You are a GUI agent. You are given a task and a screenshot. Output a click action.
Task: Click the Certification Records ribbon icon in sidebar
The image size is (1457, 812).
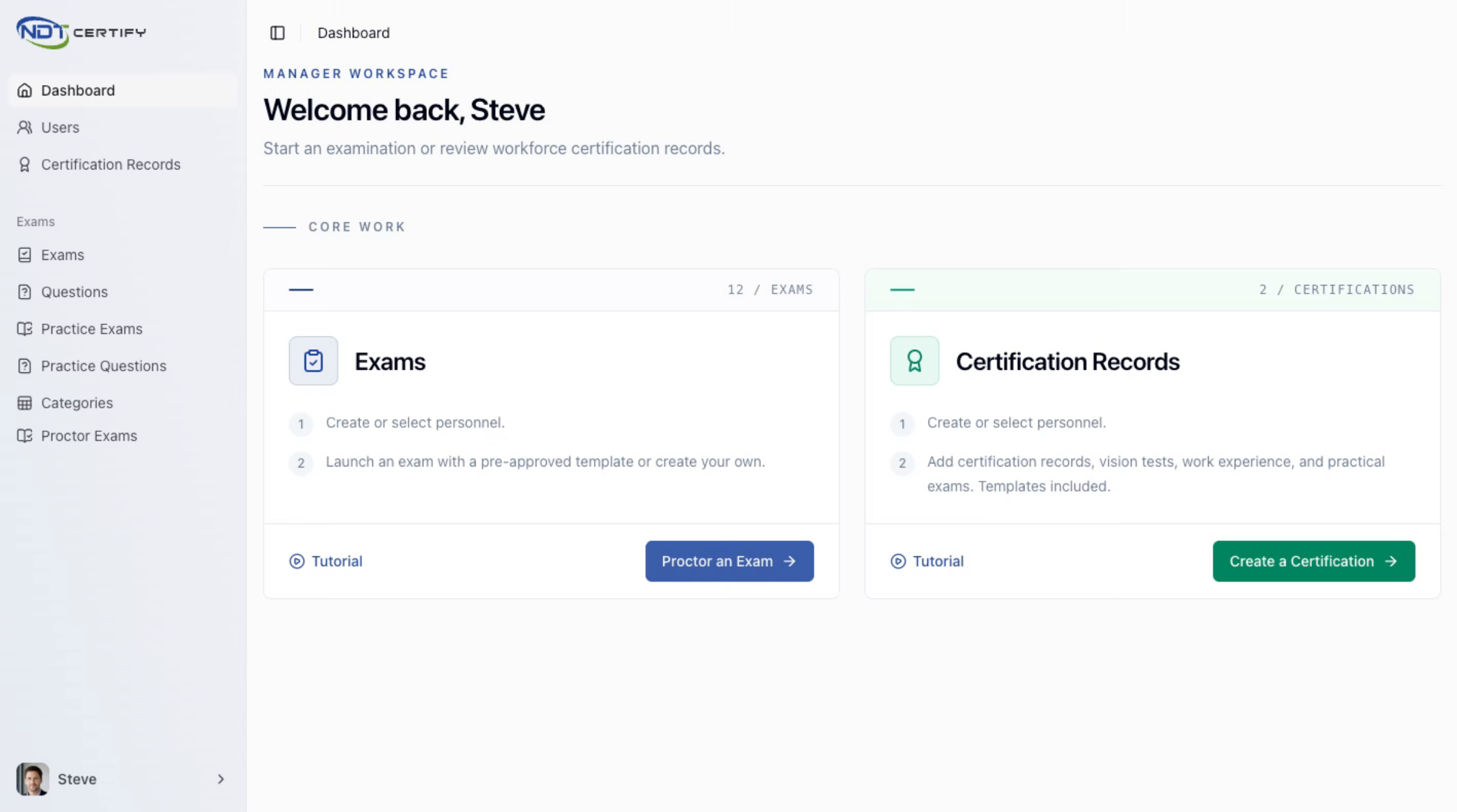pyautogui.click(x=24, y=165)
